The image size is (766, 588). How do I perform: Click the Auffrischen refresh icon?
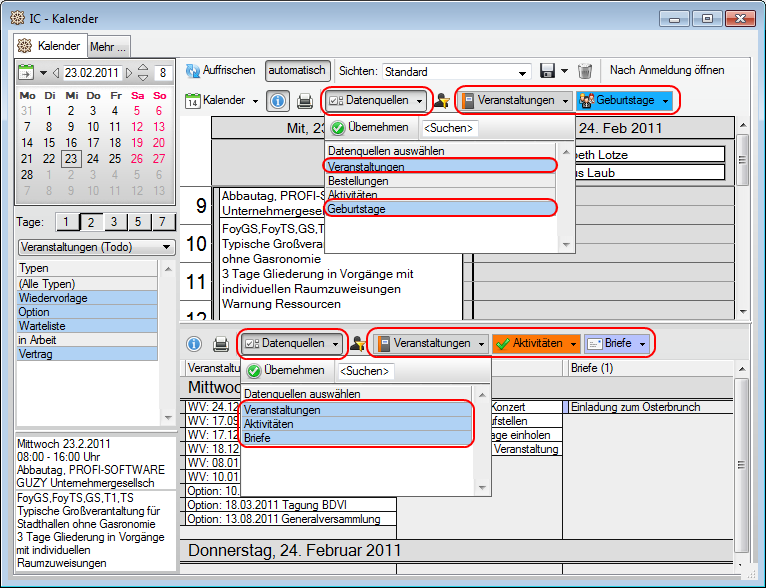click(193, 71)
